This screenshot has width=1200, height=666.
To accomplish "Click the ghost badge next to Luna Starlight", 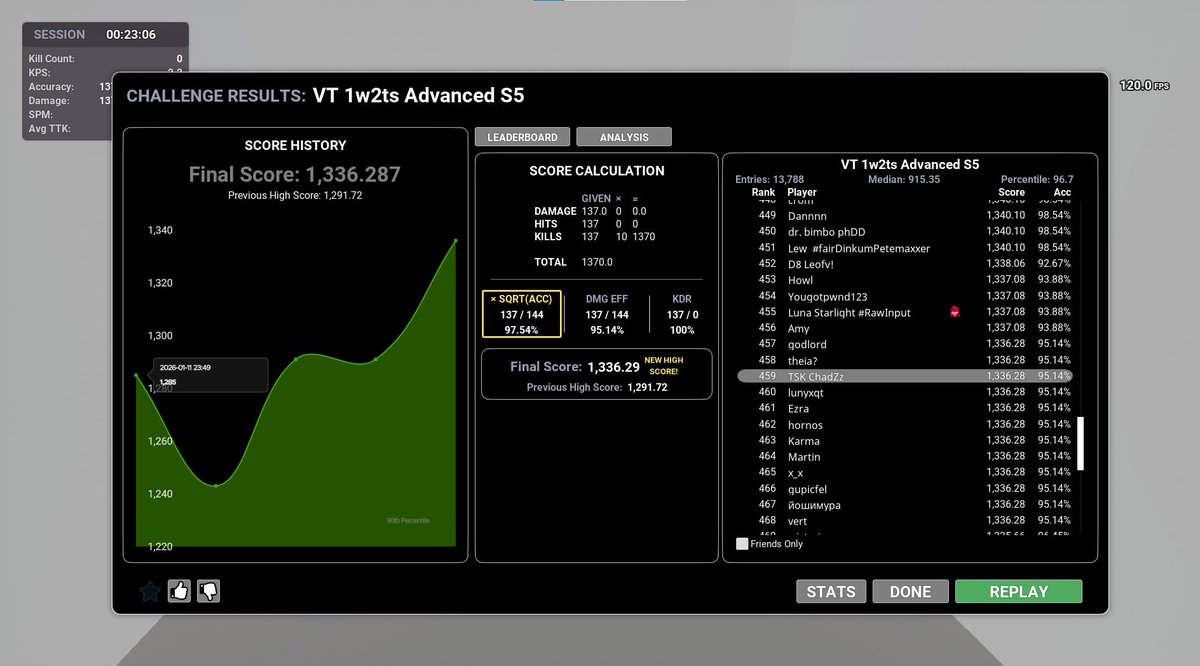I will (x=956, y=312).
